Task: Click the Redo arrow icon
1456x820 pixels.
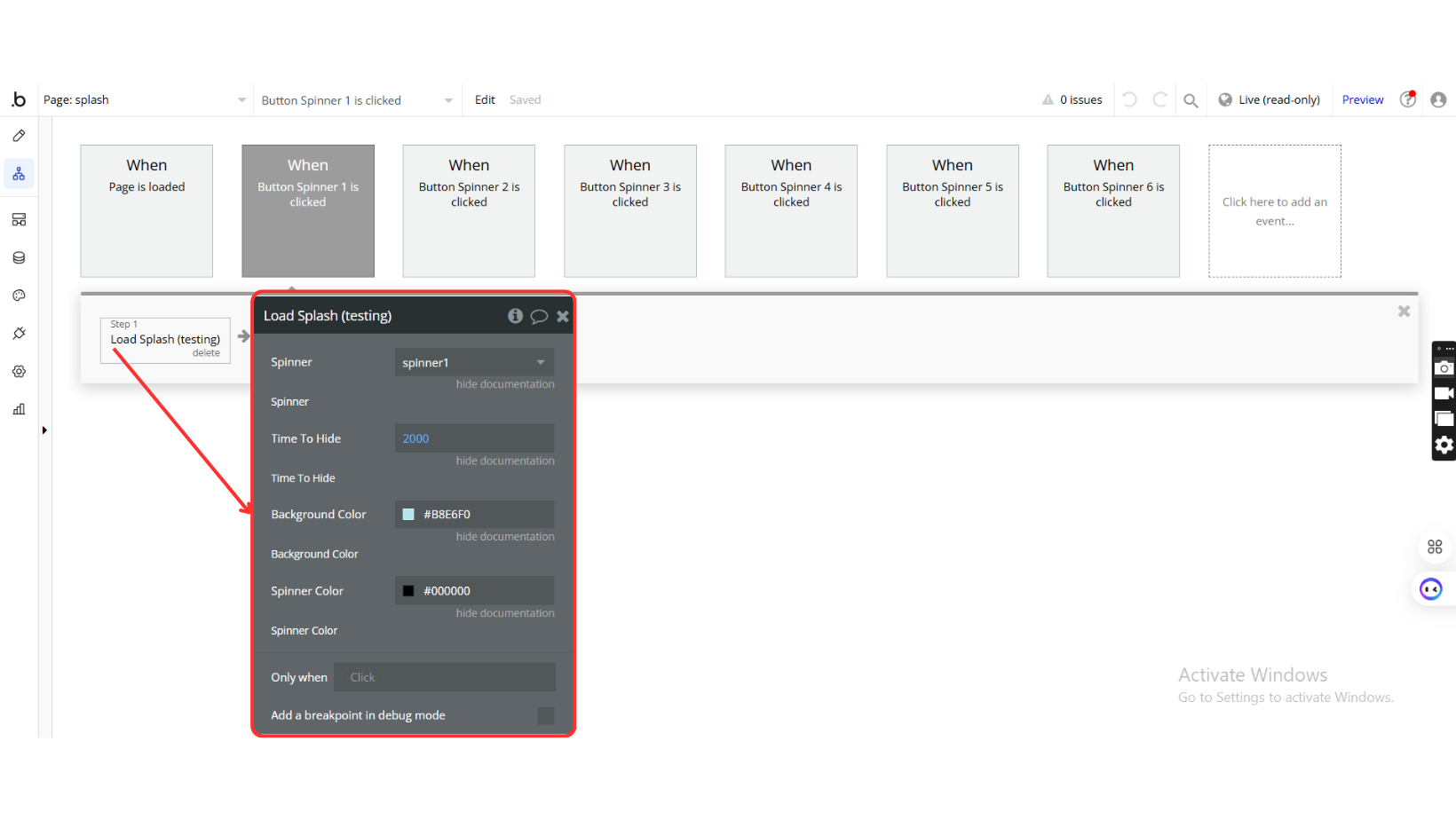Action: [1159, 99]
